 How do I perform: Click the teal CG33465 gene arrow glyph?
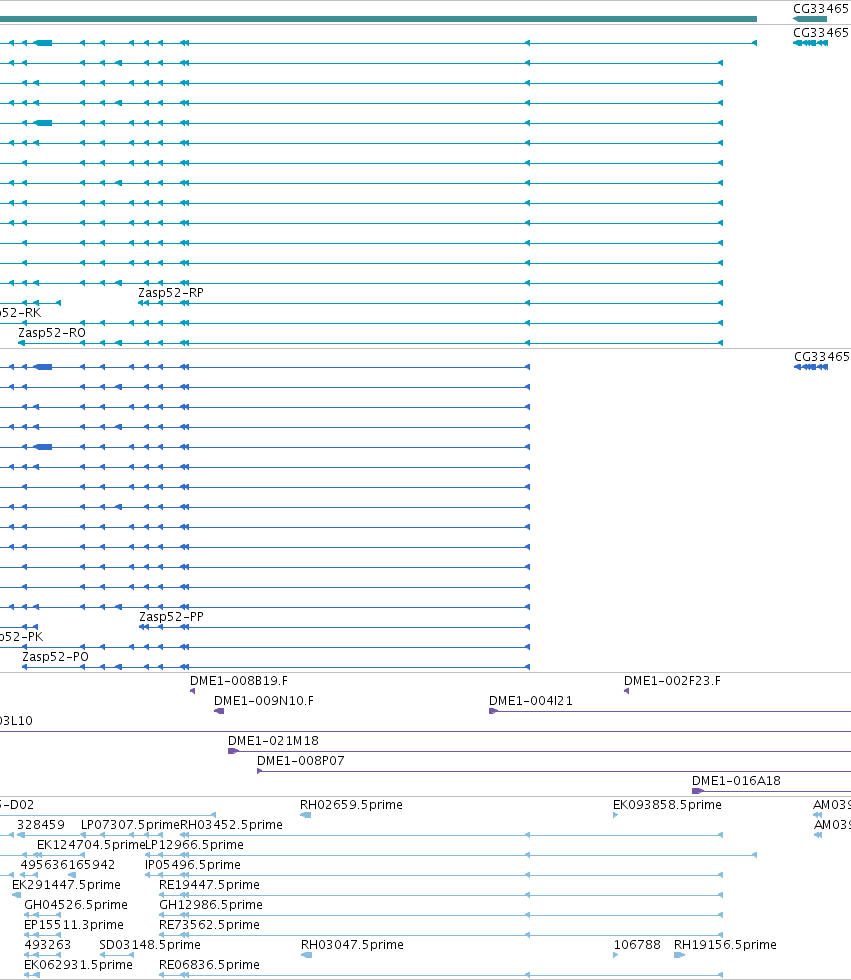[810, 19]
